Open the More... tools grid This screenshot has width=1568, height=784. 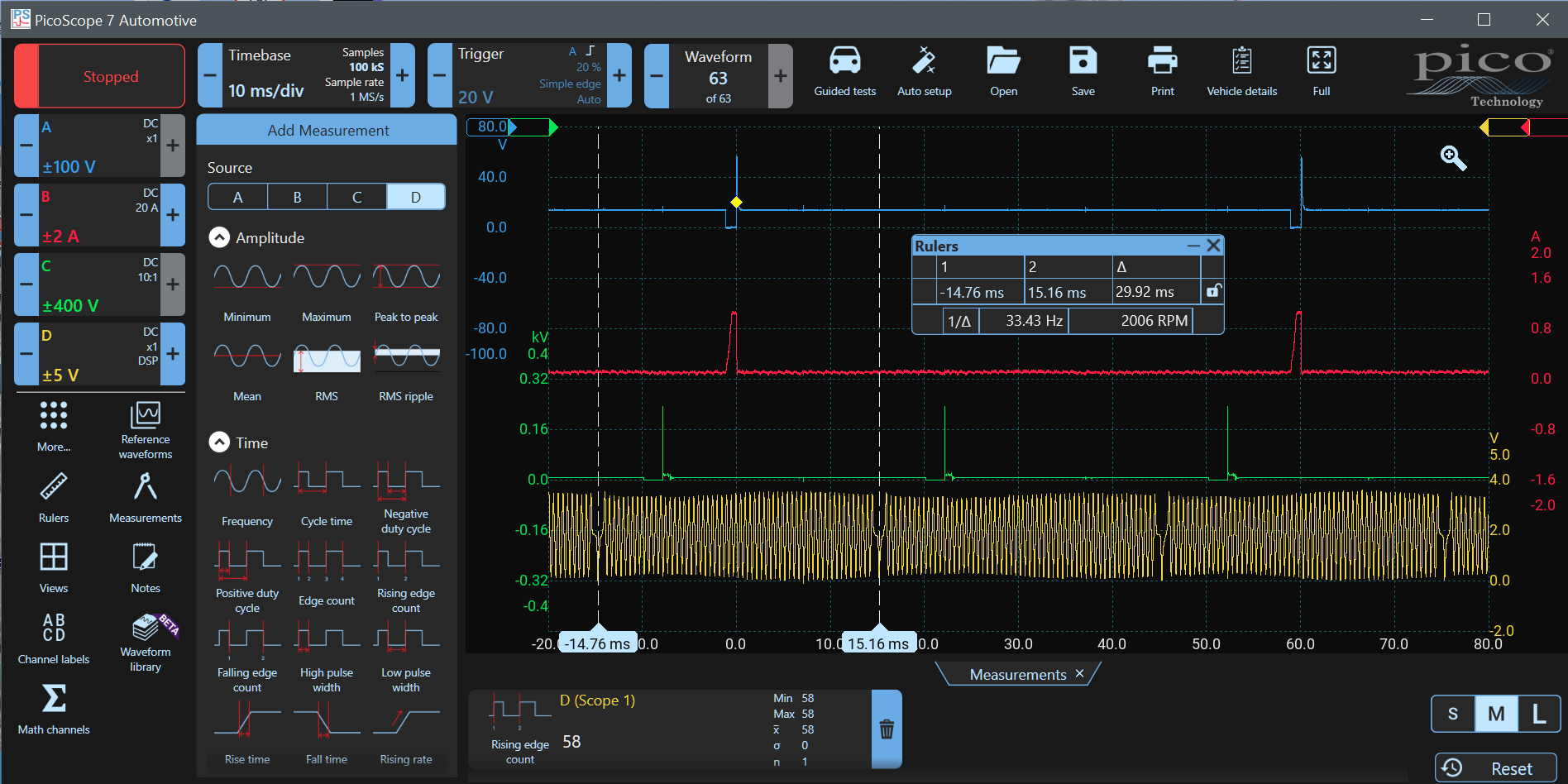pyautogui.click(x=54, y=426)
